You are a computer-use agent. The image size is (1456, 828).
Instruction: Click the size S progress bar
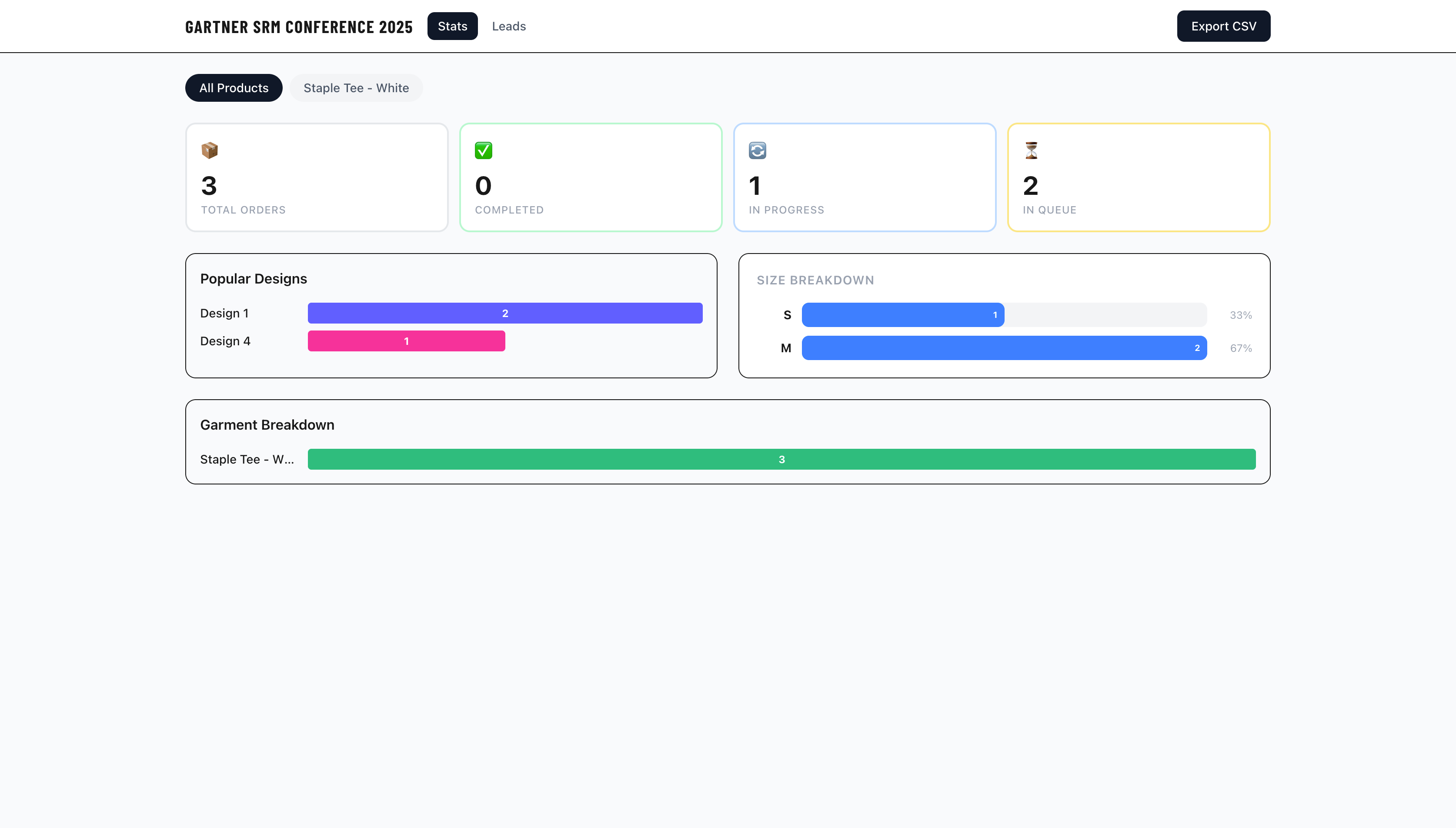point(902,315)
